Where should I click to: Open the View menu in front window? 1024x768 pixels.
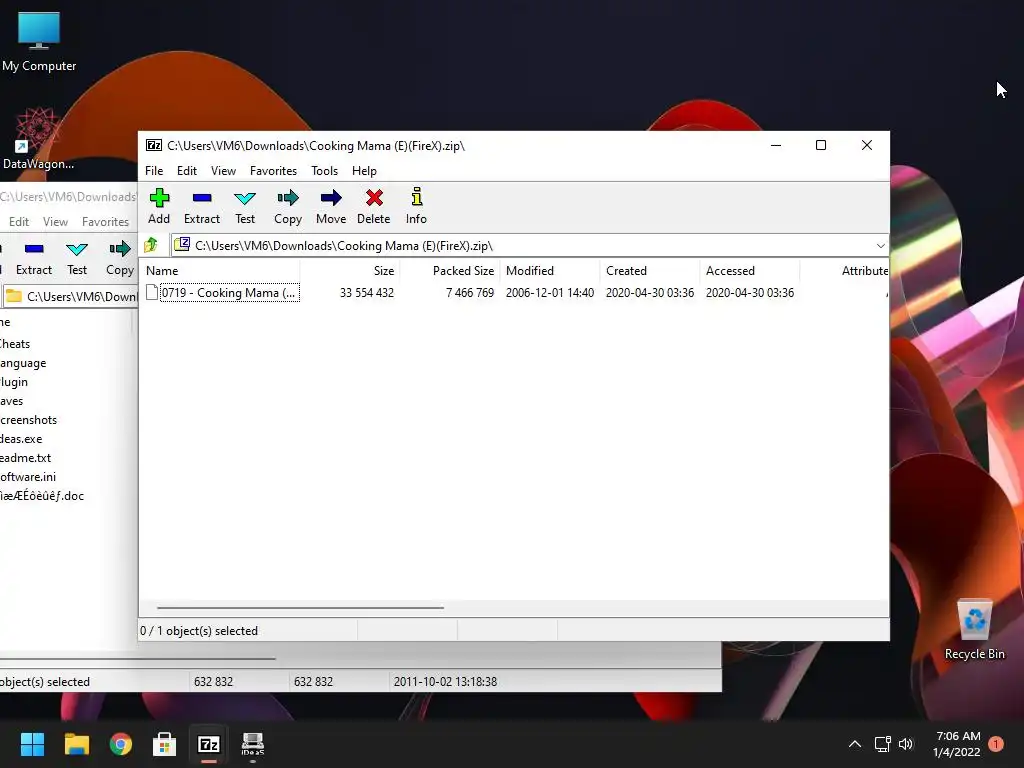223,170
